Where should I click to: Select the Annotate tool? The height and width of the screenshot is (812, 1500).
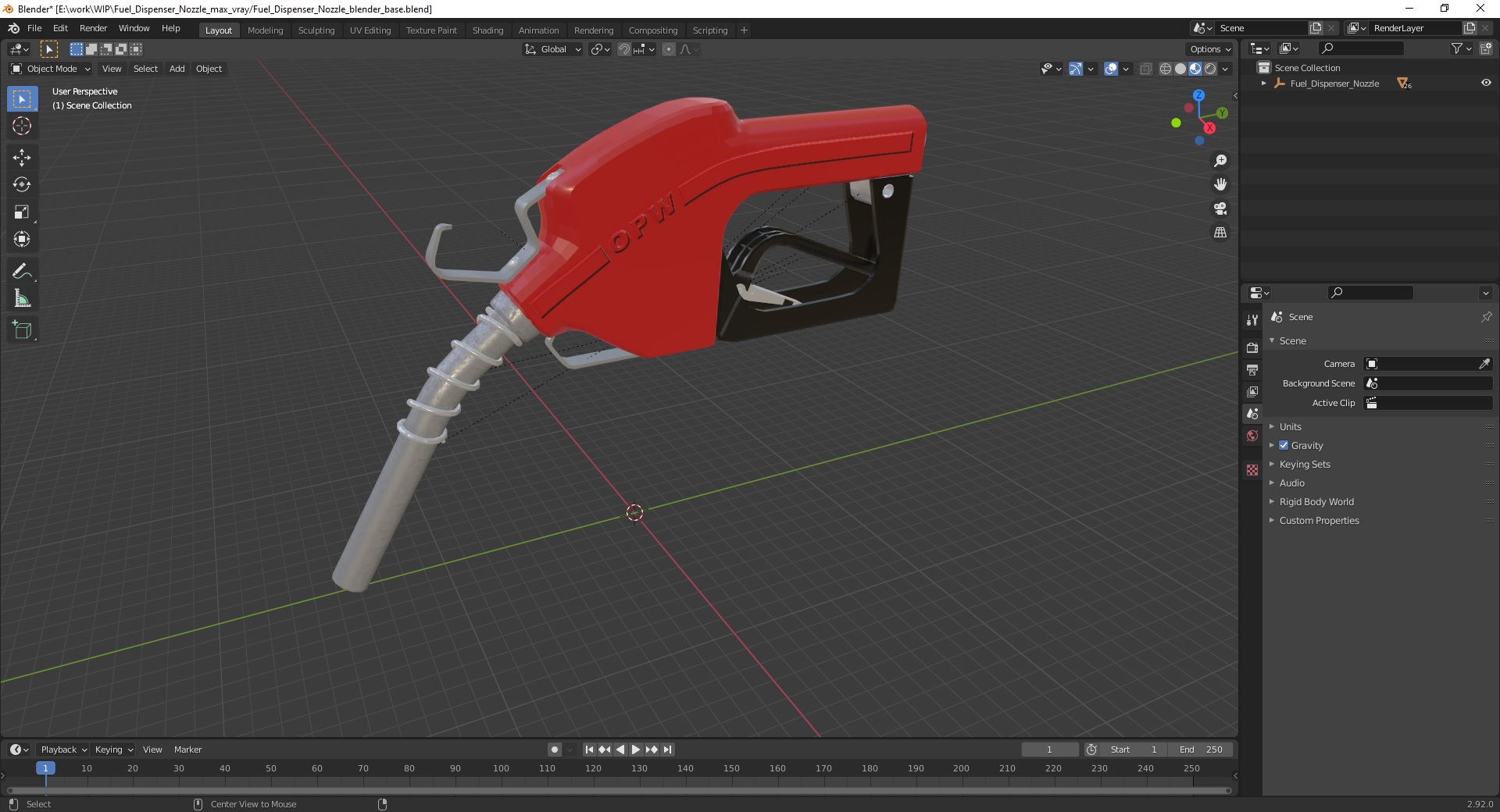(22, 272)
